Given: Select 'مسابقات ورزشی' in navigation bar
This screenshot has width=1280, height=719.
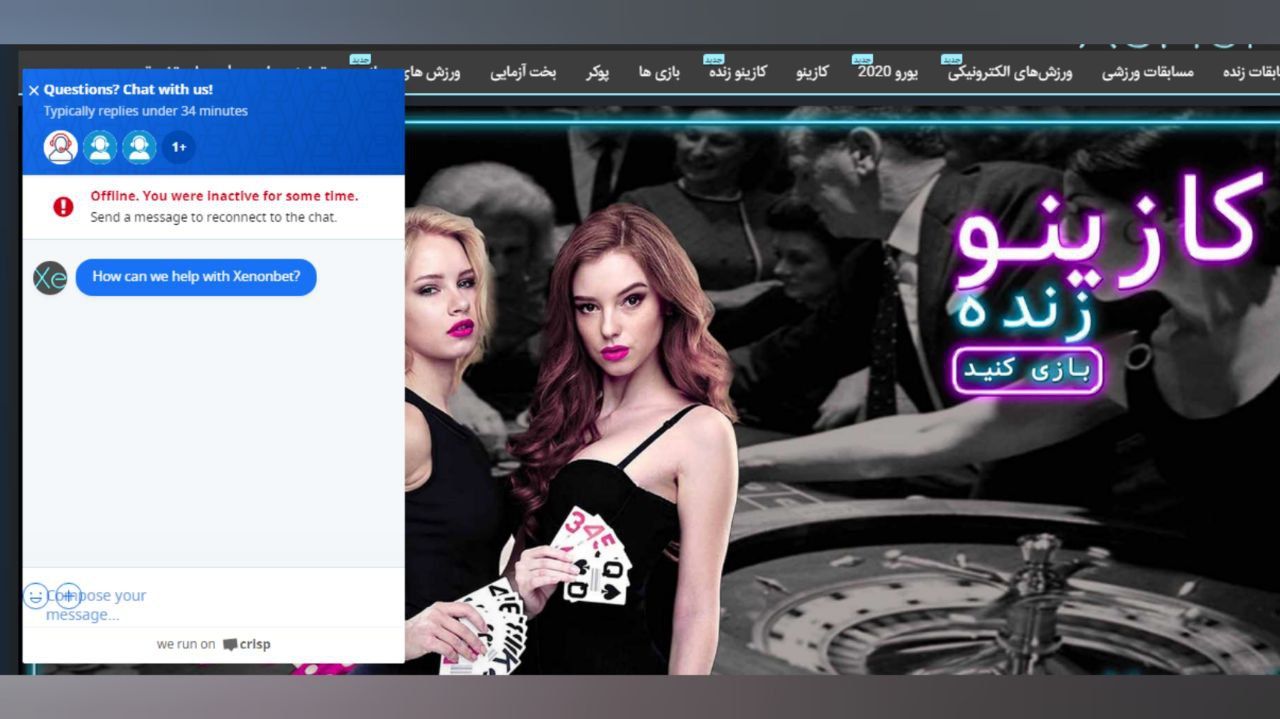Looking at the screenshot, I should coord(1148,73).
